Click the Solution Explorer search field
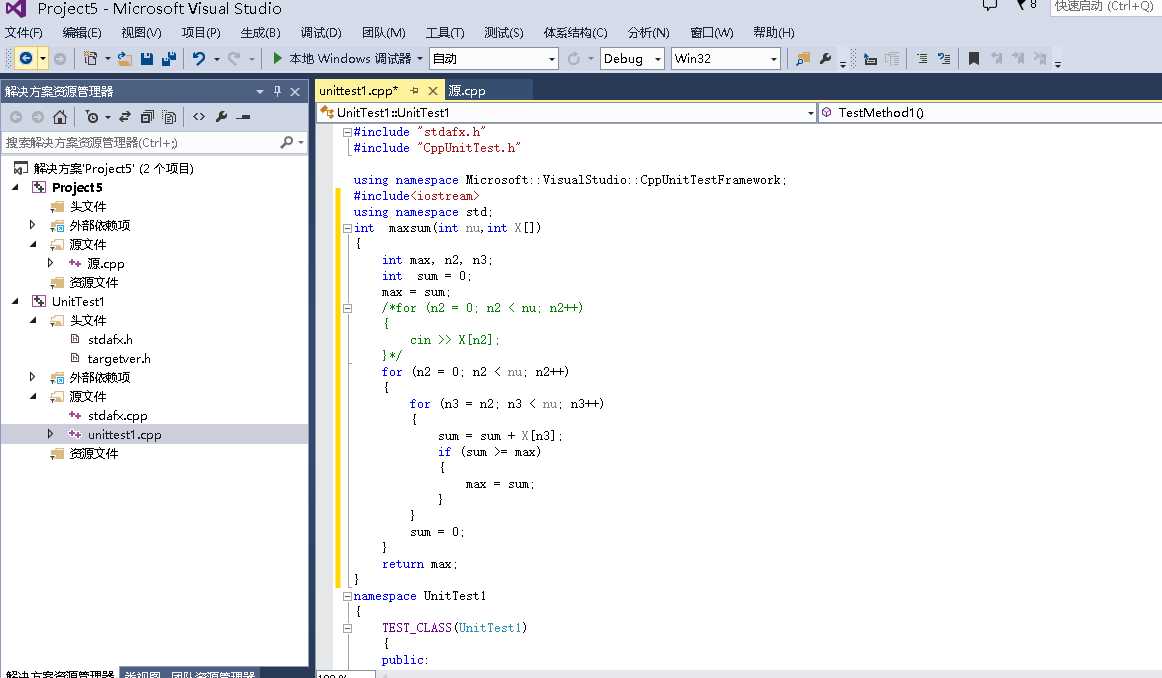Viewport: 1162px width, 678px height. tap(141, 142)
